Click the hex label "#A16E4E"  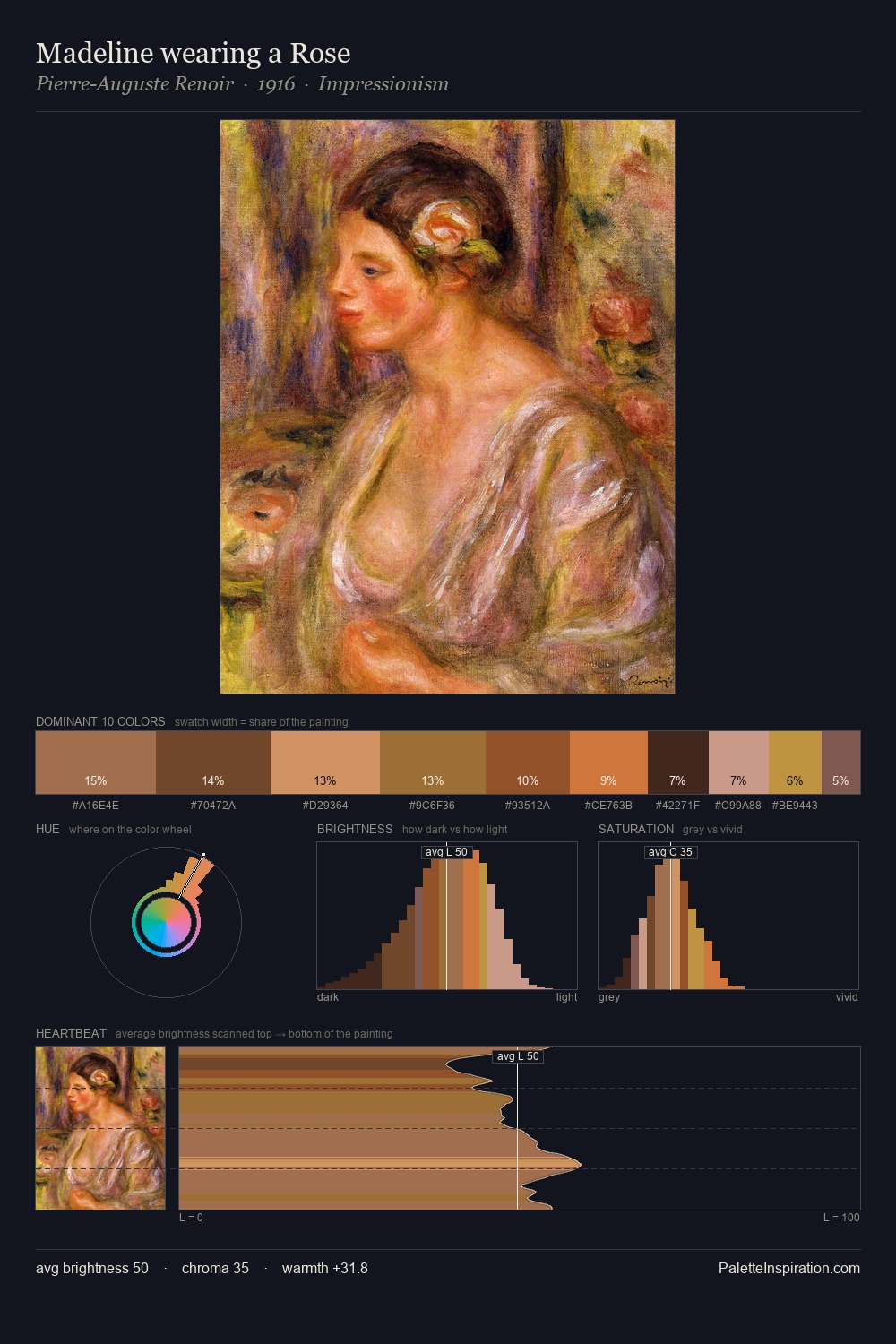point(96,805)
